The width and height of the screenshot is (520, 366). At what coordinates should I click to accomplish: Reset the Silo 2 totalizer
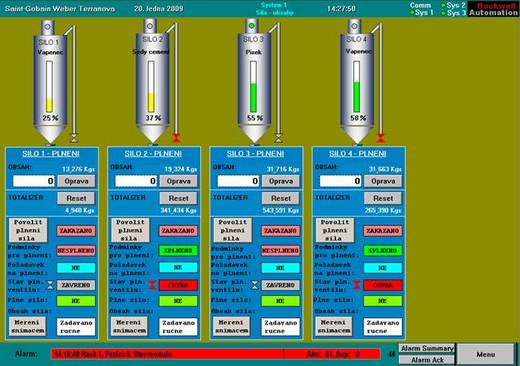coord(178,198)
